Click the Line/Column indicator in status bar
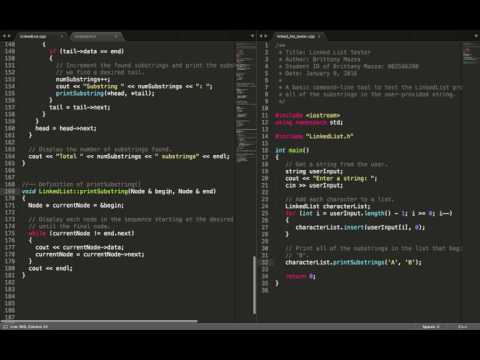The image size is (480, 360). coord(29,327)
